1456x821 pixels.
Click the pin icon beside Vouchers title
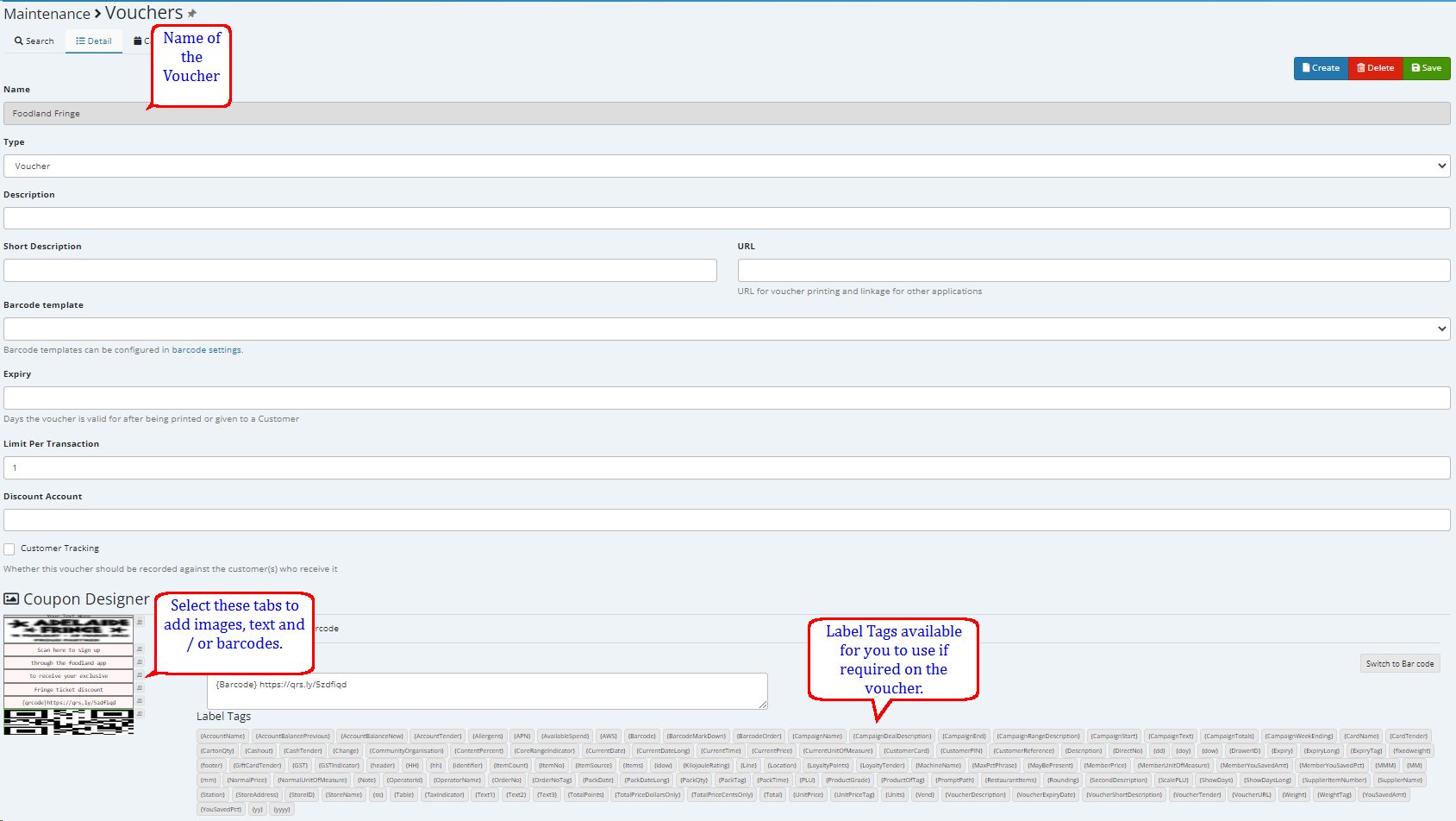tap(192, 14)
